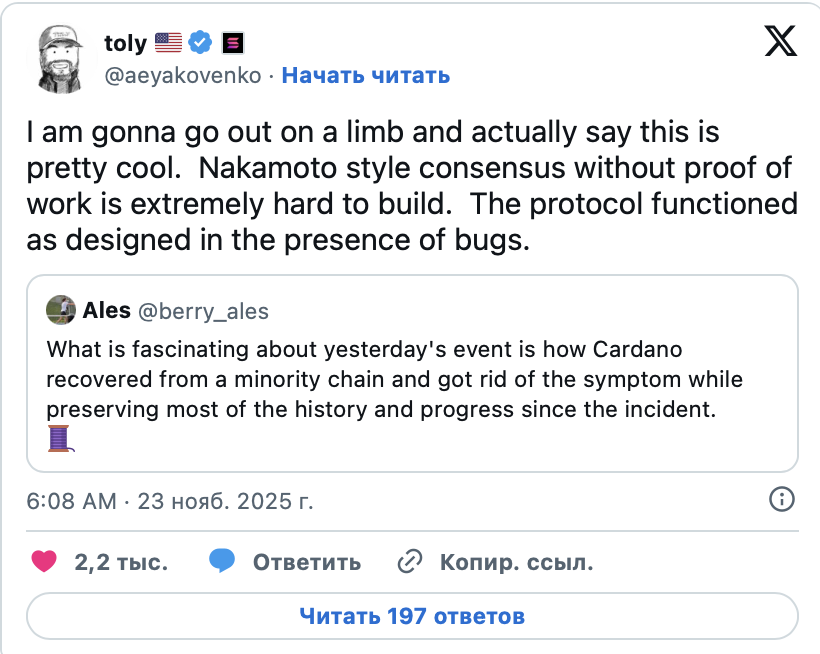Like the tweet with the heart icon
Screen dimensions: 820x654
44,562
